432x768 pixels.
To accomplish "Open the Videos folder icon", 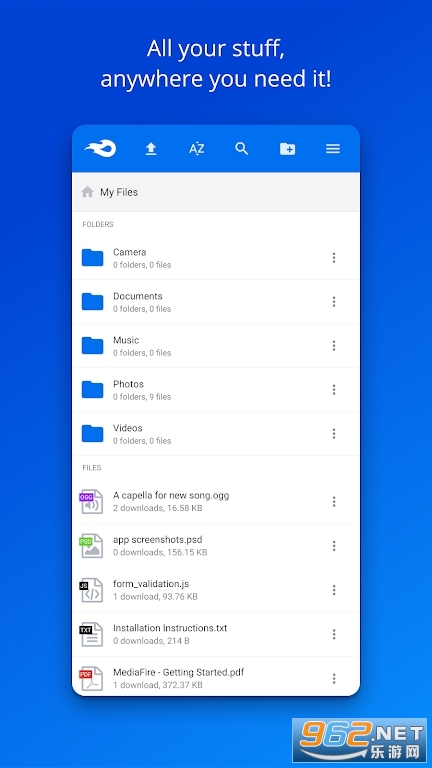I will pyautogui.click(x=93, y=434).
